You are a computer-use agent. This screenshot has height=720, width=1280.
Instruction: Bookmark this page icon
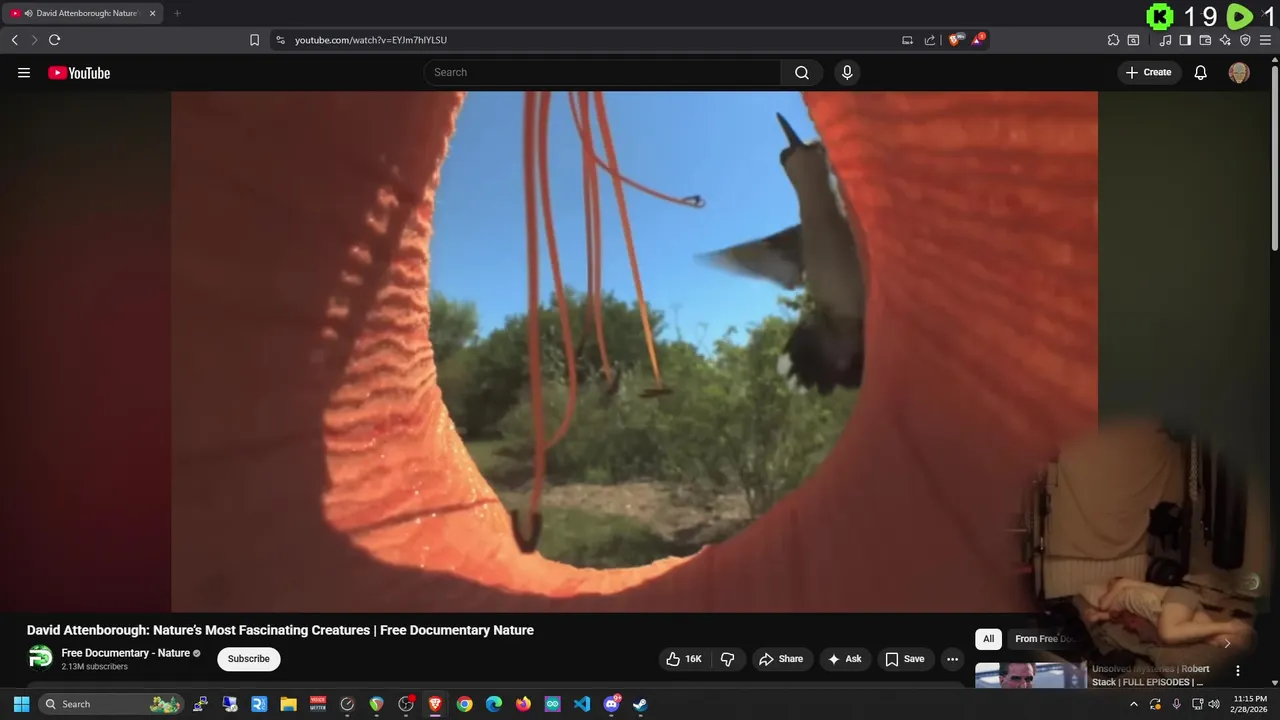(254, 40)
